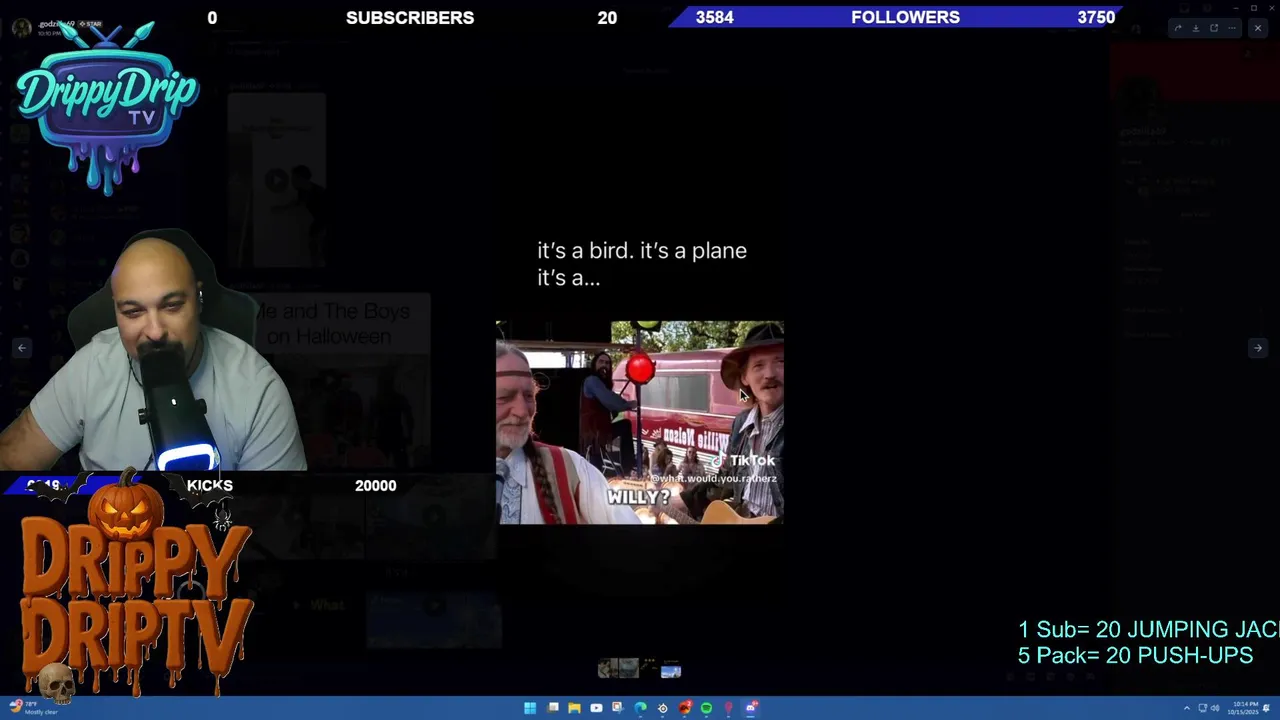This screenshot has height=720, width=1280.
Task: Maximize the Discord window
Action: point(1254,8)
